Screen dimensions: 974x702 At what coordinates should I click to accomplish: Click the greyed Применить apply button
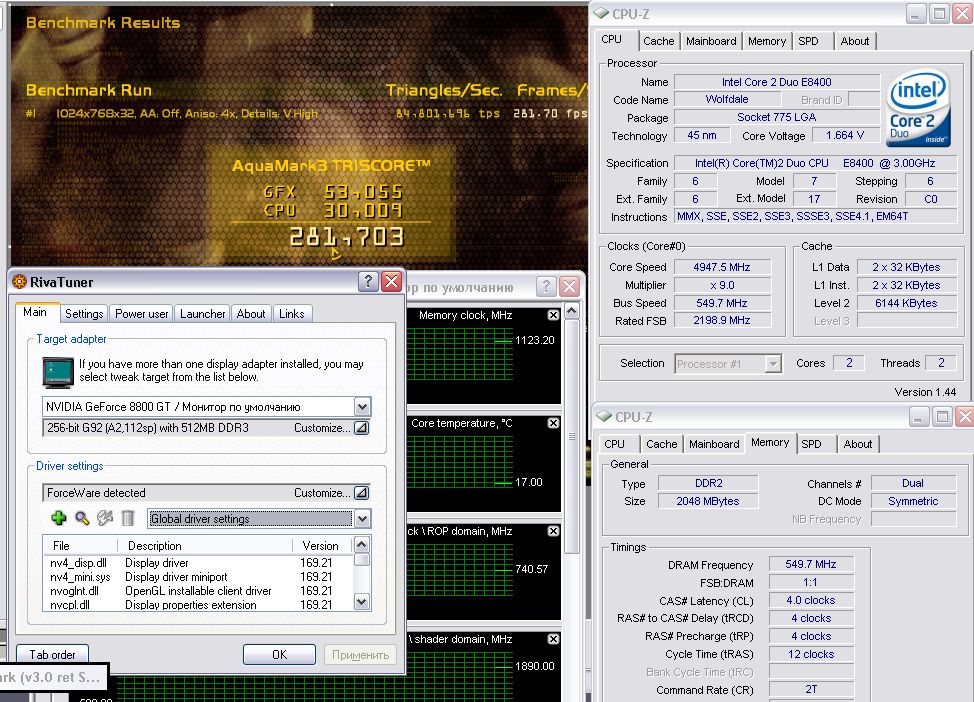pos(360,654)
